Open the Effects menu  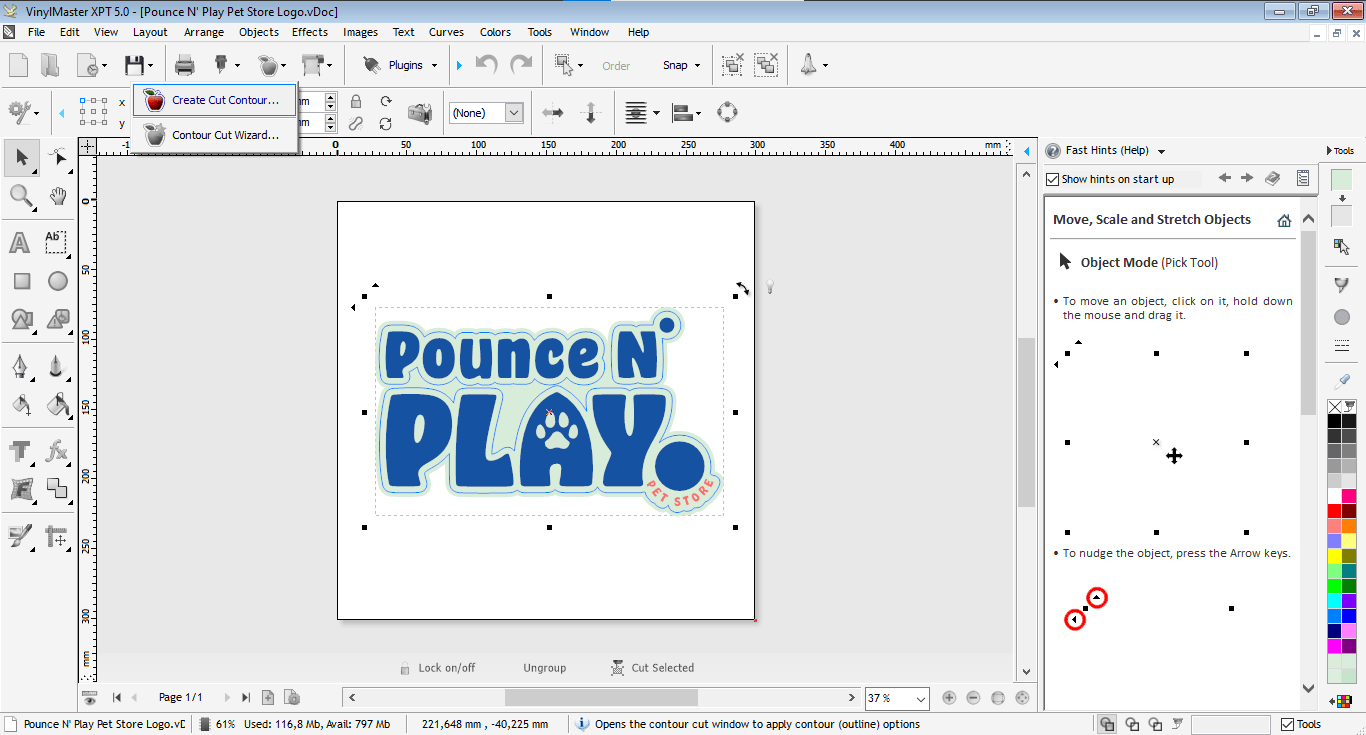(310, 32)
